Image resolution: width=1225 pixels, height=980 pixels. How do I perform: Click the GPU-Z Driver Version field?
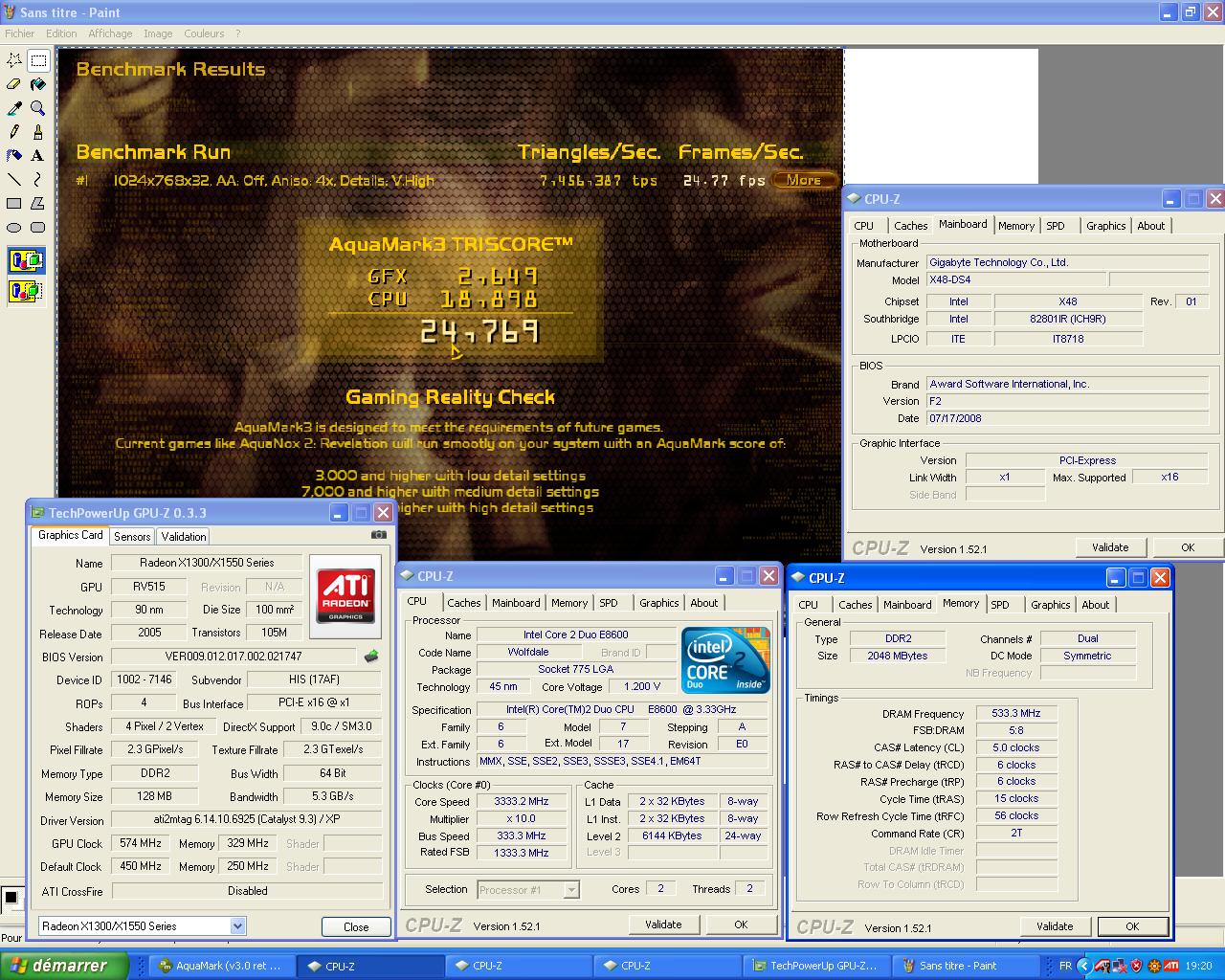tap(247, 820)
